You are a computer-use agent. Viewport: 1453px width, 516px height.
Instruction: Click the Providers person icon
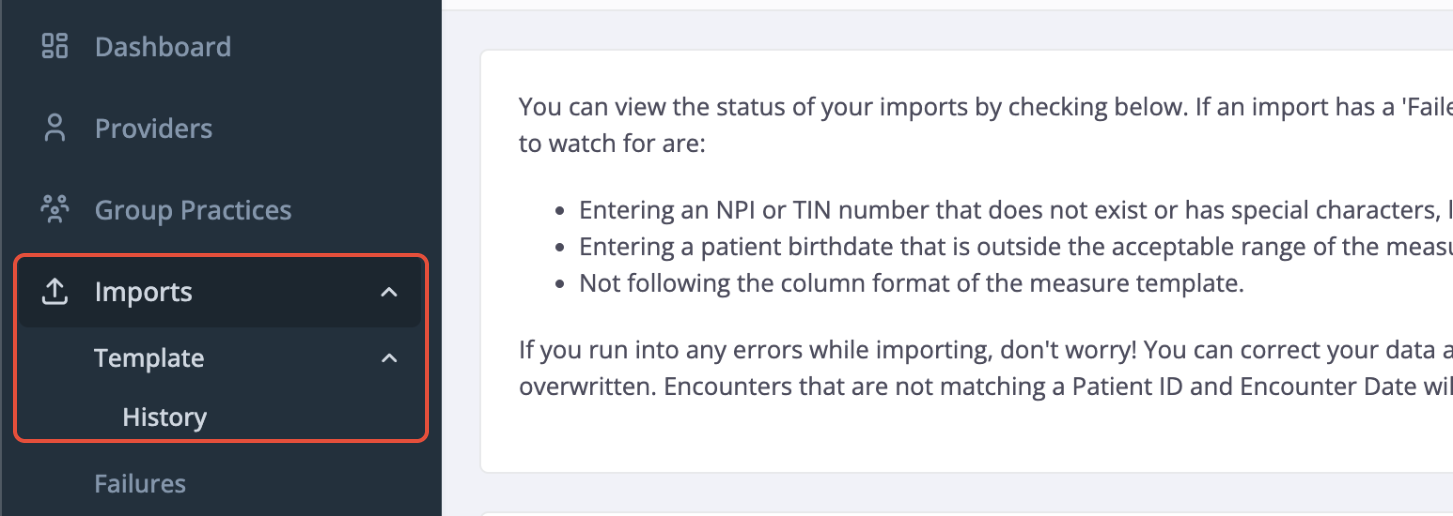(54, 128)
